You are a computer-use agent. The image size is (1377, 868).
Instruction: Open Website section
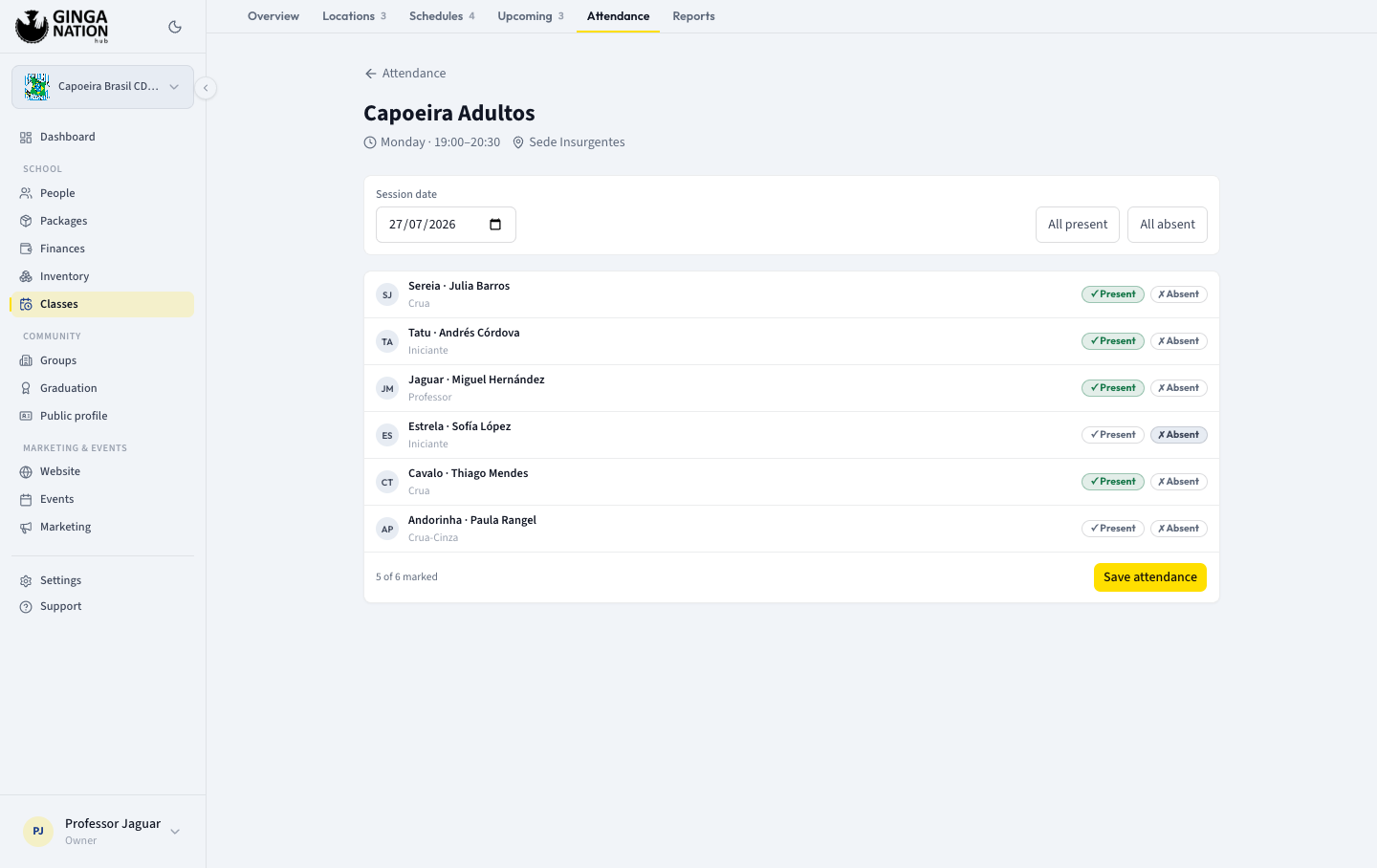point(102,471)
